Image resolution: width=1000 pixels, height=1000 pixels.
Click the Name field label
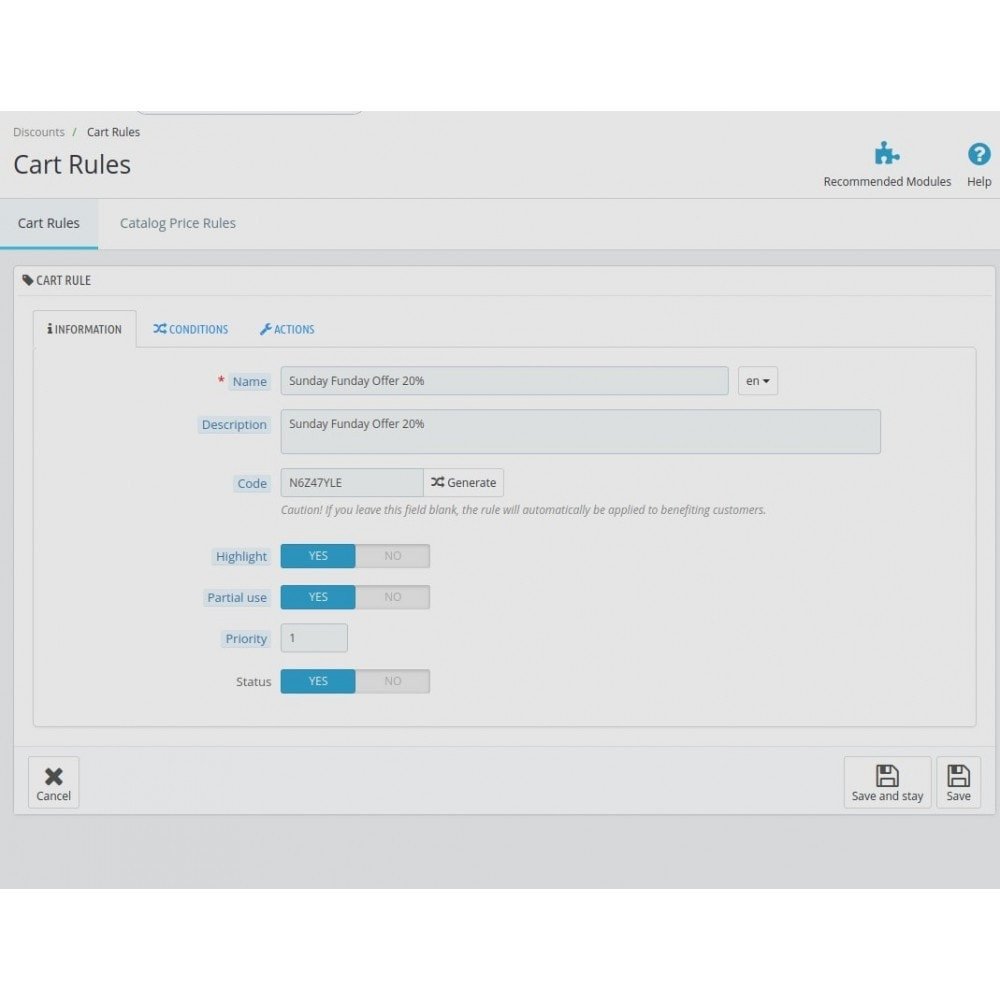pyautogui.click(x=249, y=381)
